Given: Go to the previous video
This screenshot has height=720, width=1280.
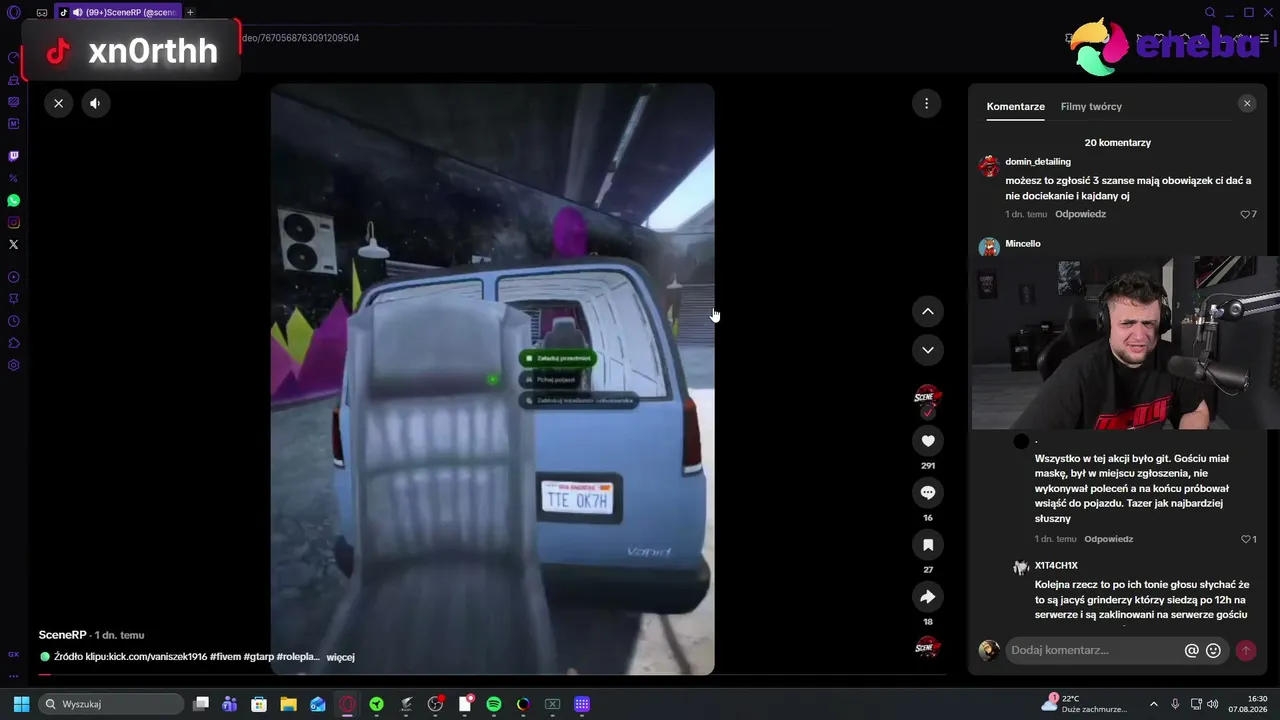Looking at the screenshot, I should [928, 312].
